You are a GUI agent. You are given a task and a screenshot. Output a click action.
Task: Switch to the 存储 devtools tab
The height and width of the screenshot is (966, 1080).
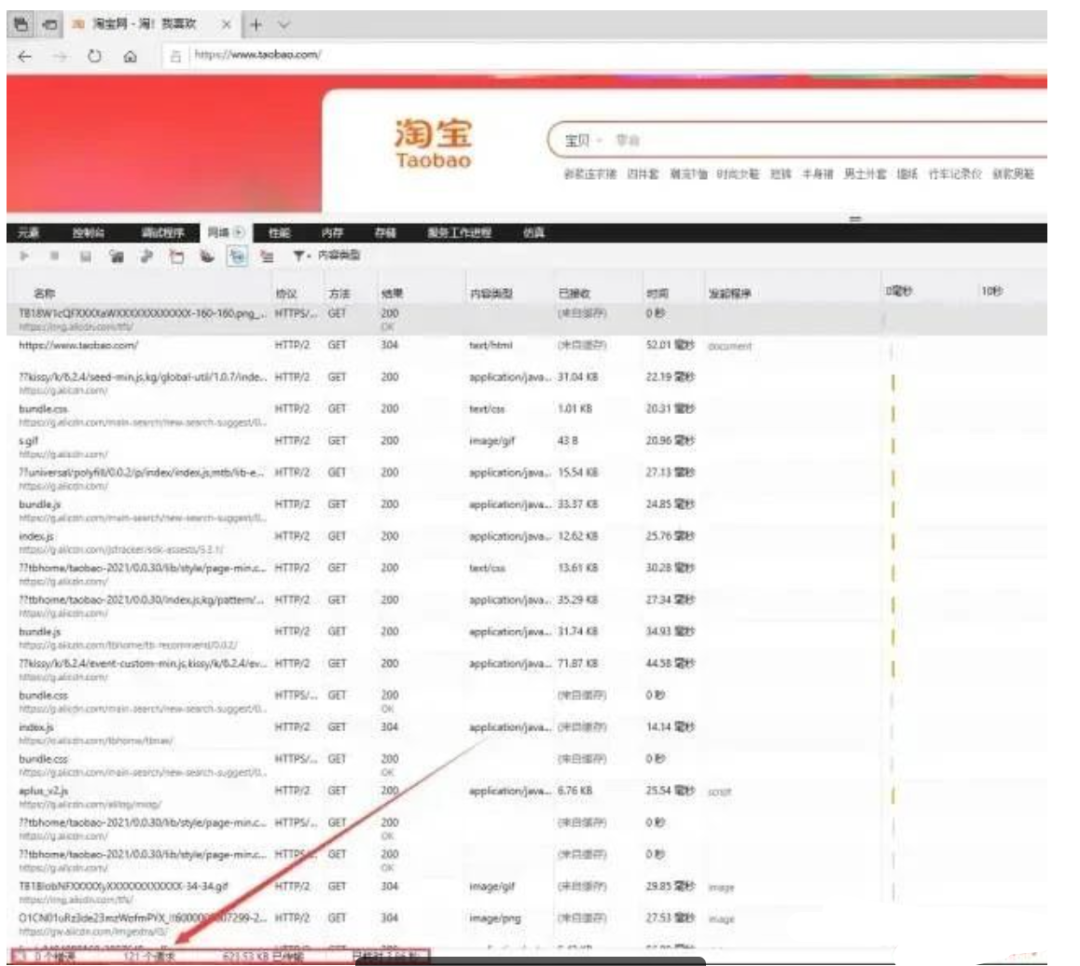385,233
